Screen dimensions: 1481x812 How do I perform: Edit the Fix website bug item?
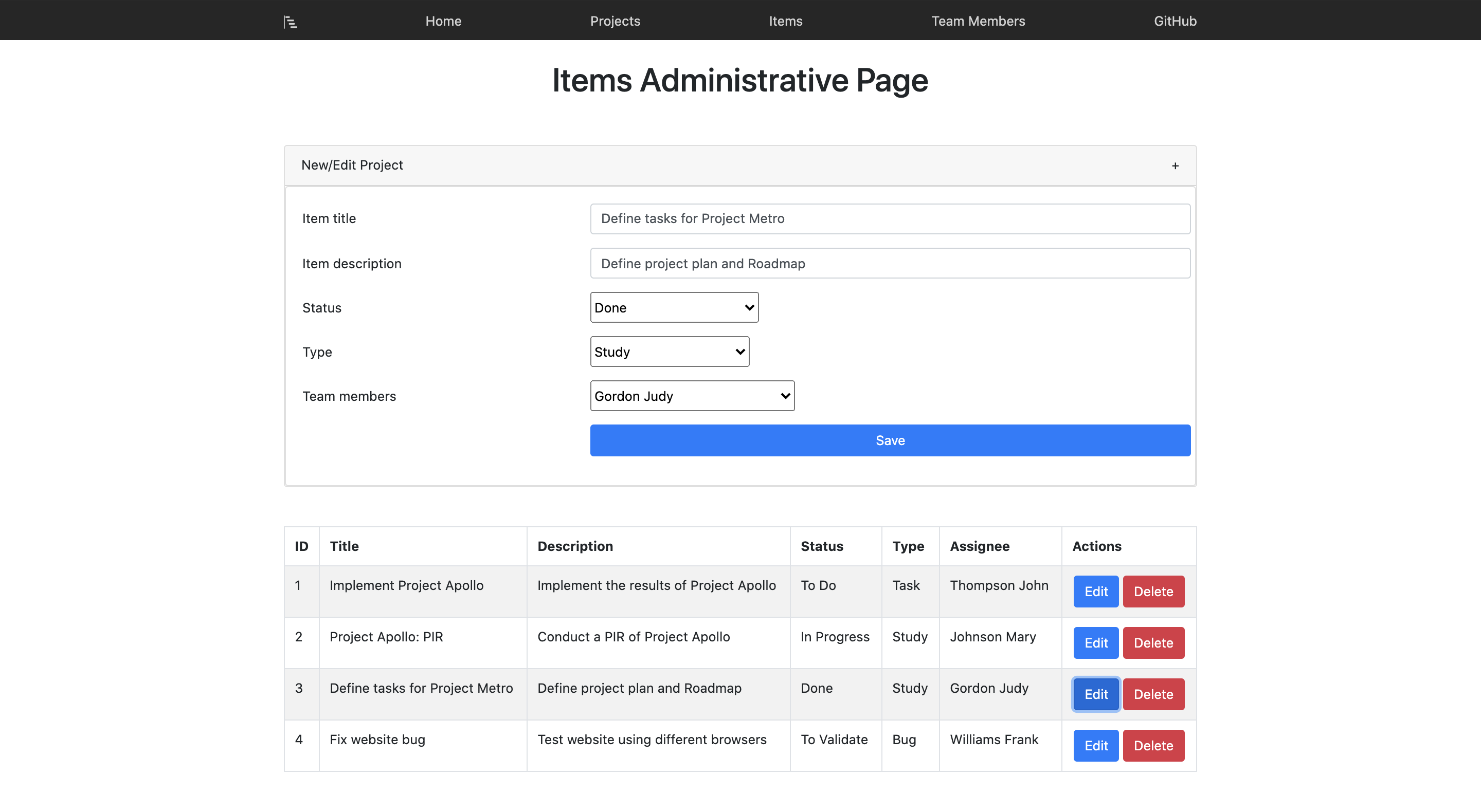coord(1095,745)
